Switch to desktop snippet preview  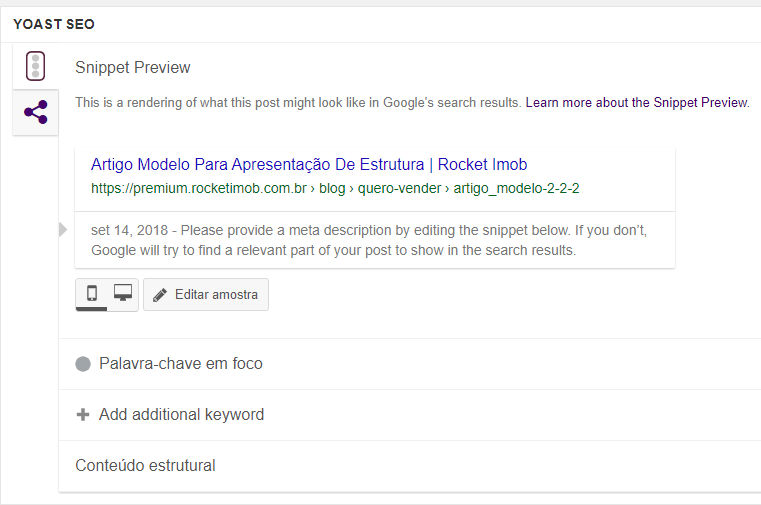click(x=123, y=293)
